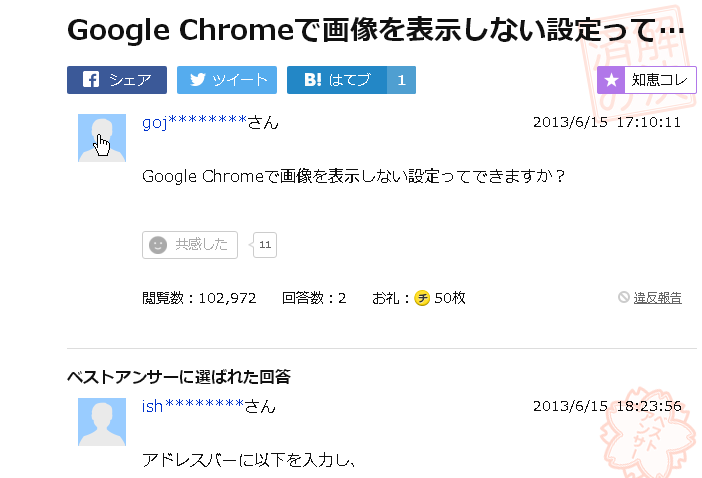Report a violation via 違反報告 link
The width and height of the screenshot is (702, 478).
click(x=657, y=298)
